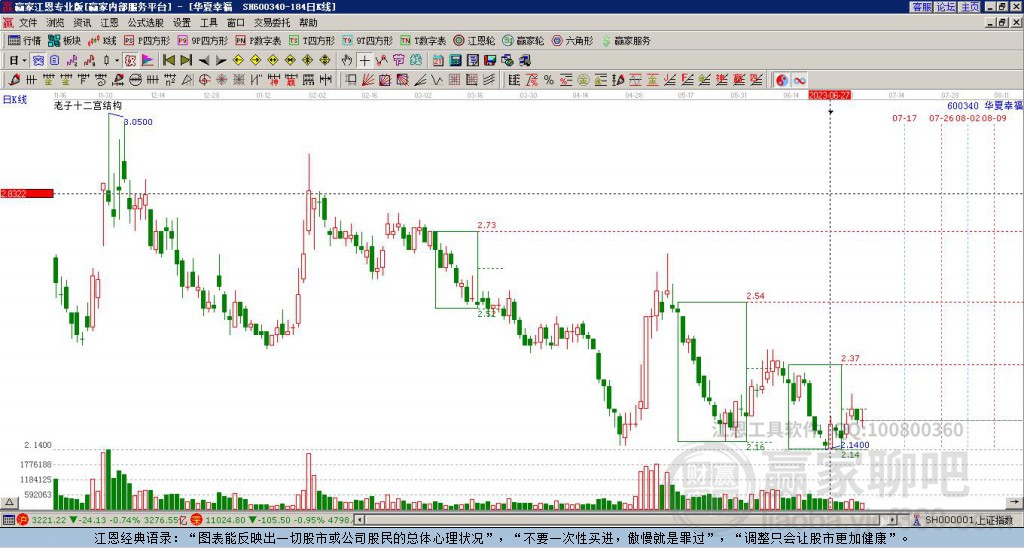Click the 07-17 forecast date label

point(904,118)
